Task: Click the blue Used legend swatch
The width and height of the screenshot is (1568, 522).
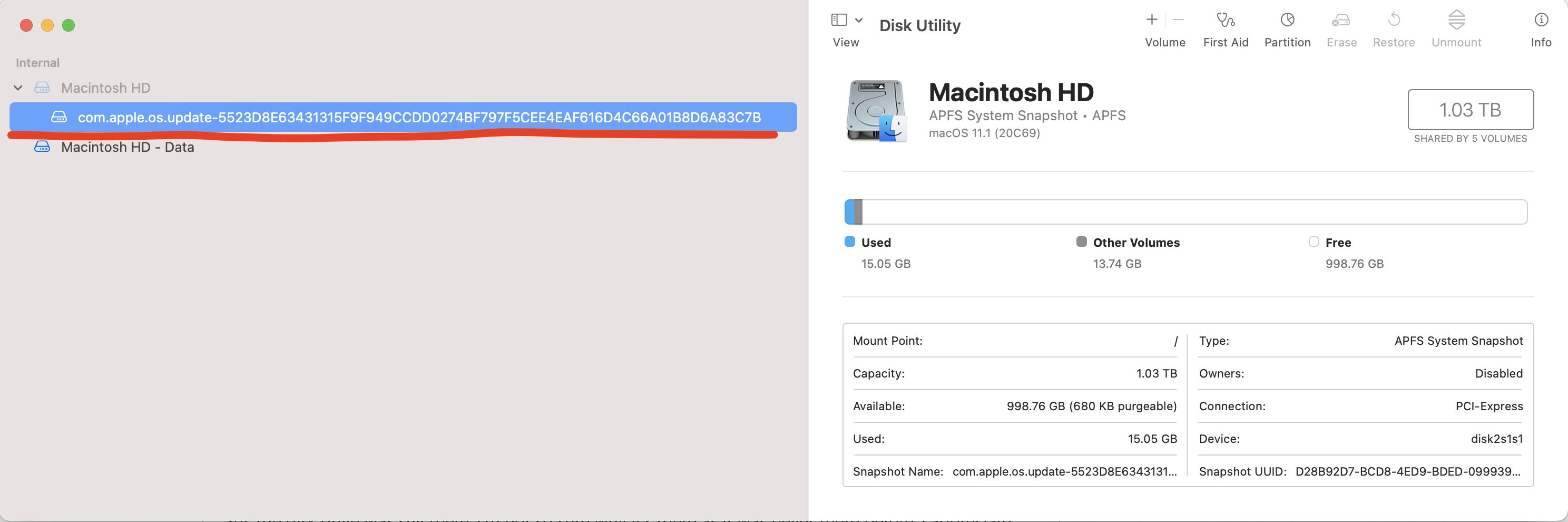Action: 850,242
